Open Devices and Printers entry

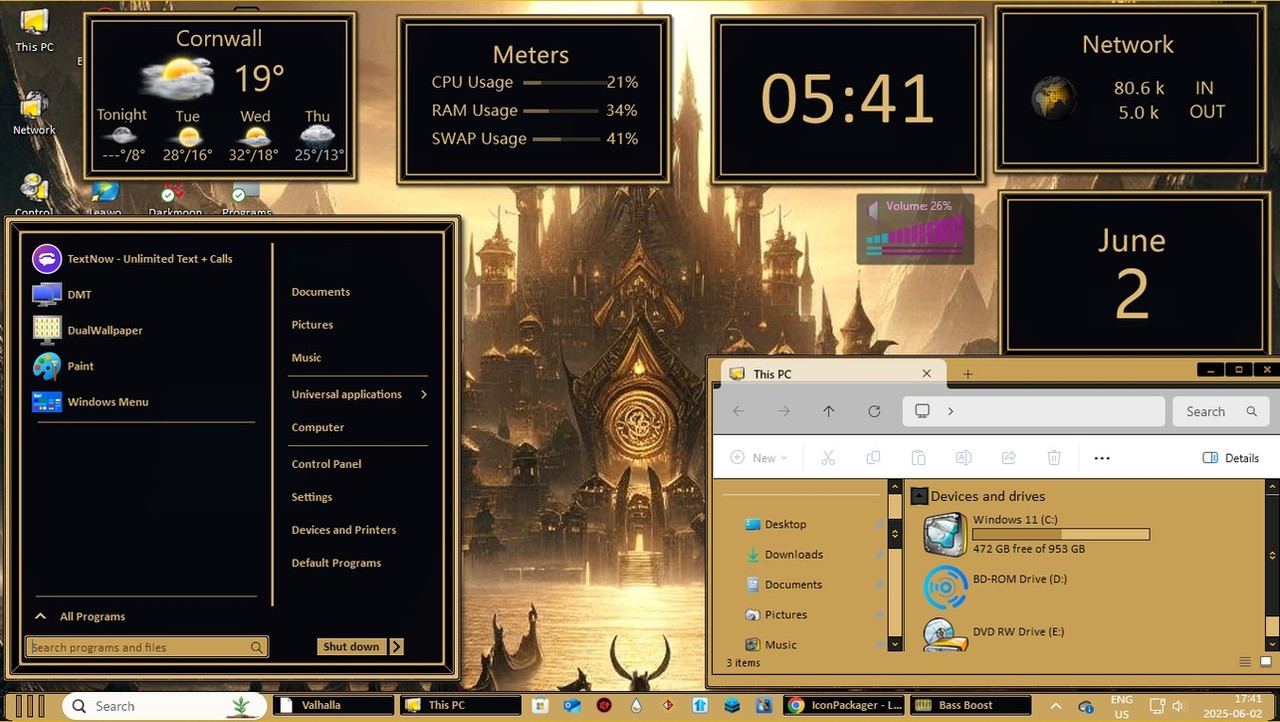point(344,530)
